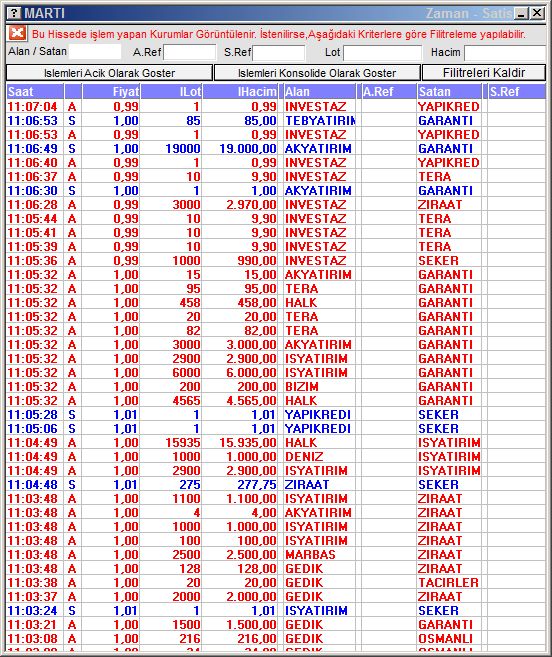
Task: Click price 1,01 in the 11:04:48 row
Action: 125,484
